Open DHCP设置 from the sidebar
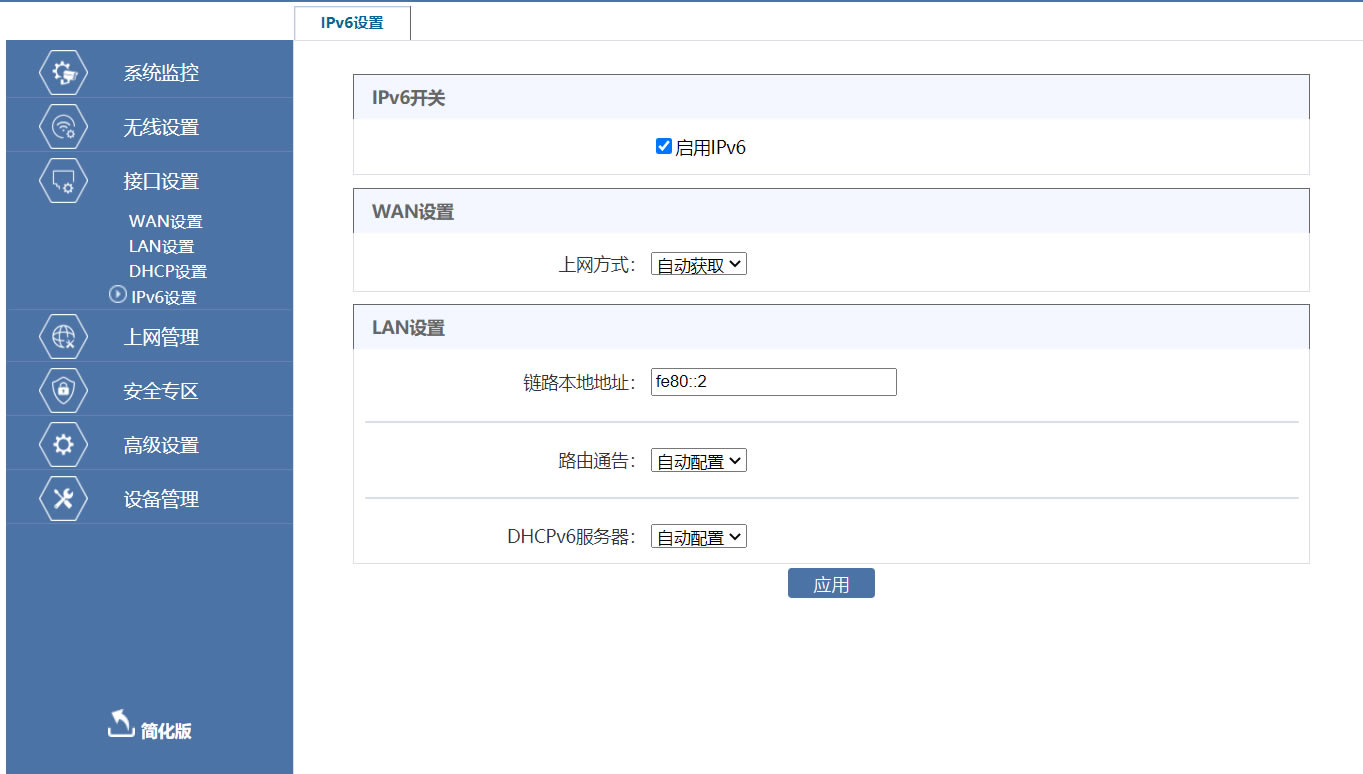Viewport: 1363px width, 774px height. pyautogui.click(x=168, y=271)
